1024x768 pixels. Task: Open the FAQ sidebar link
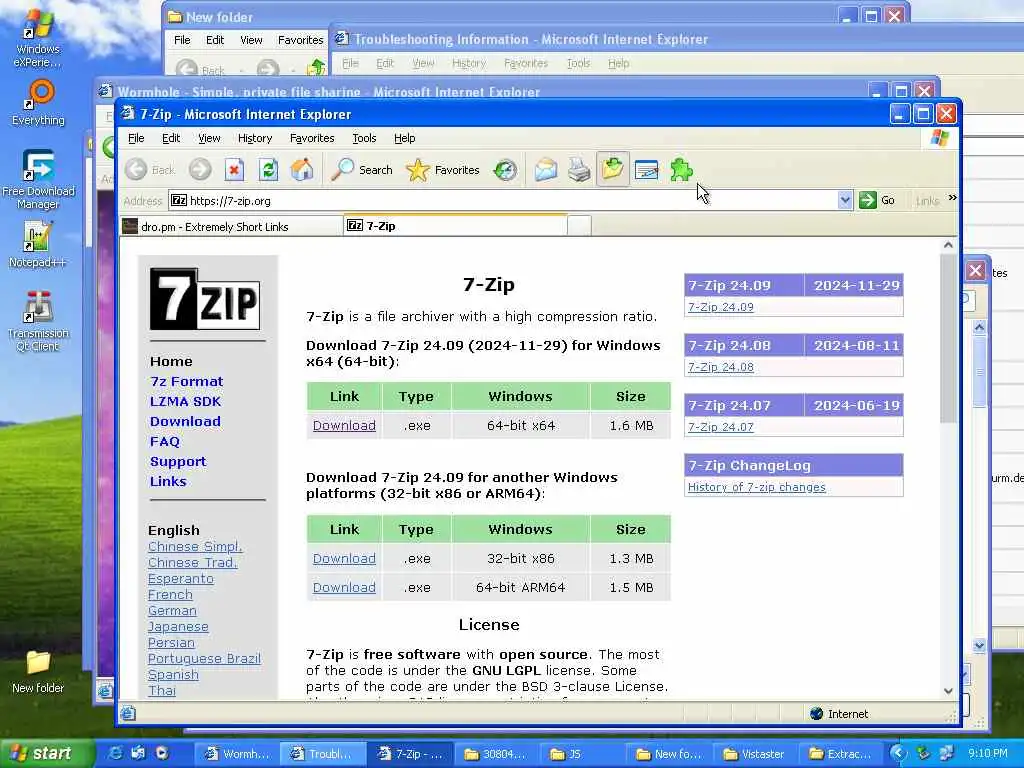165,441
